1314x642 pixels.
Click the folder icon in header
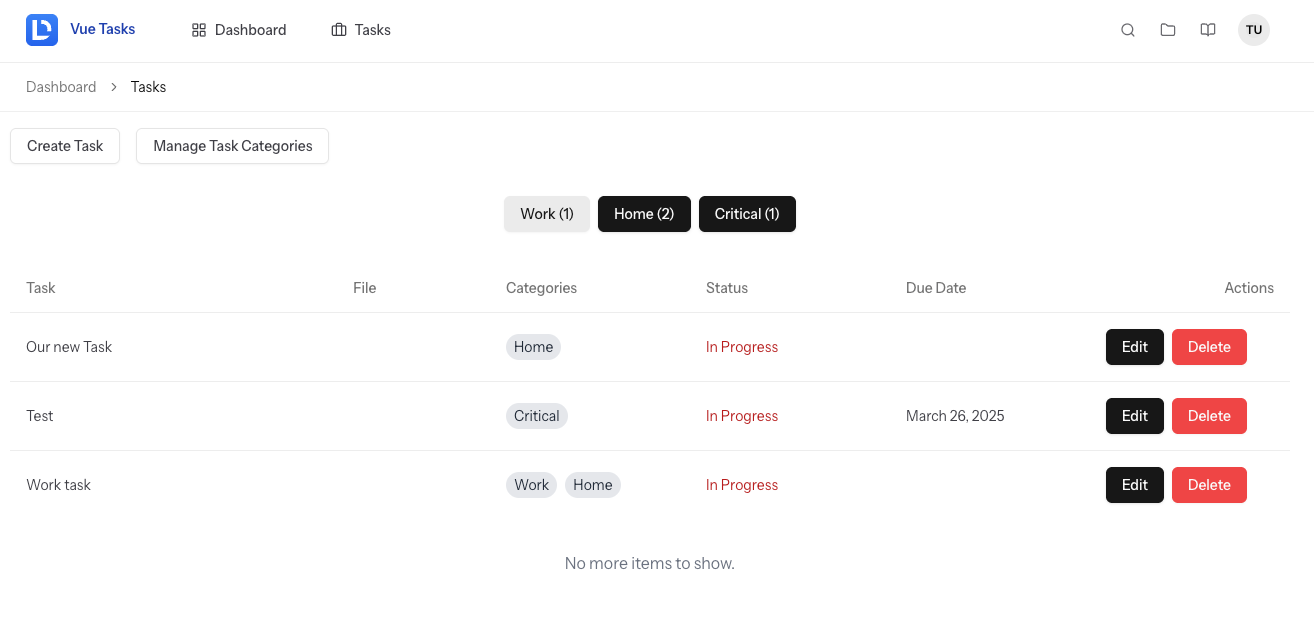pos(1168,30)
